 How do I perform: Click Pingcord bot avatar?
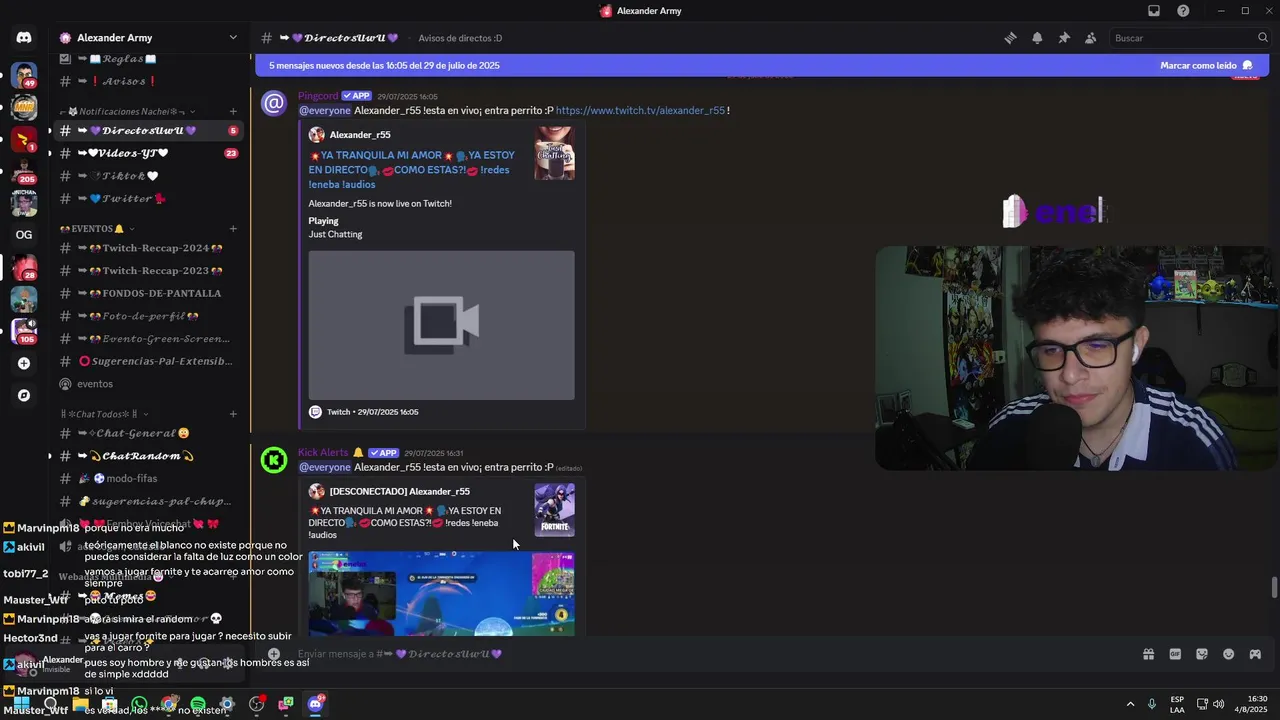[x=274, y=103]
